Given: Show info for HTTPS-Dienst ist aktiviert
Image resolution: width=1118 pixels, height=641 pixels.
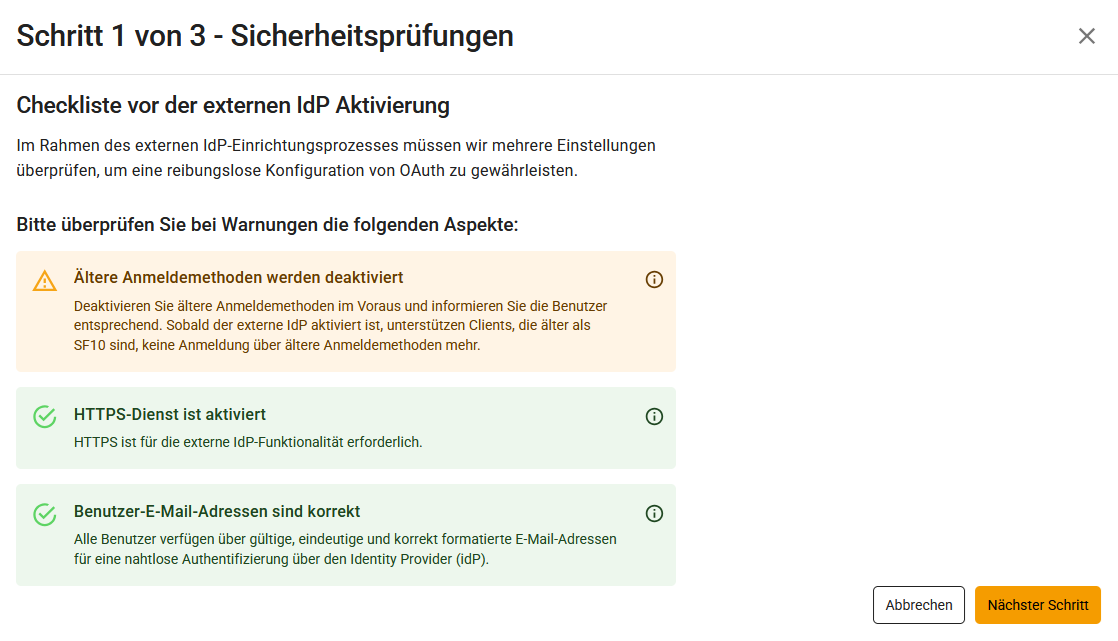Looking at the screenshot, I should click(655, 417).
